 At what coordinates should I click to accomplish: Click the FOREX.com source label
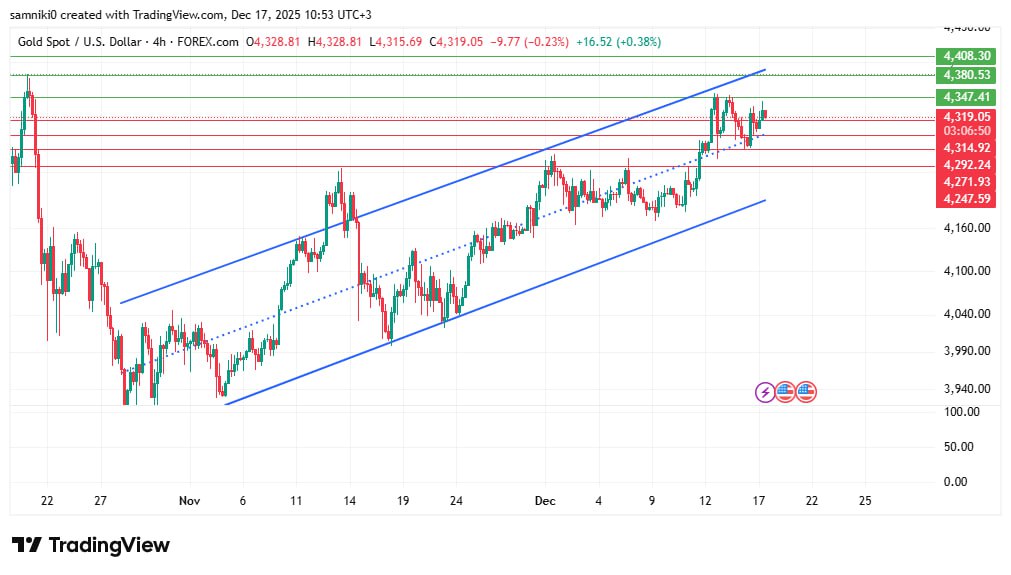(208, 42)
